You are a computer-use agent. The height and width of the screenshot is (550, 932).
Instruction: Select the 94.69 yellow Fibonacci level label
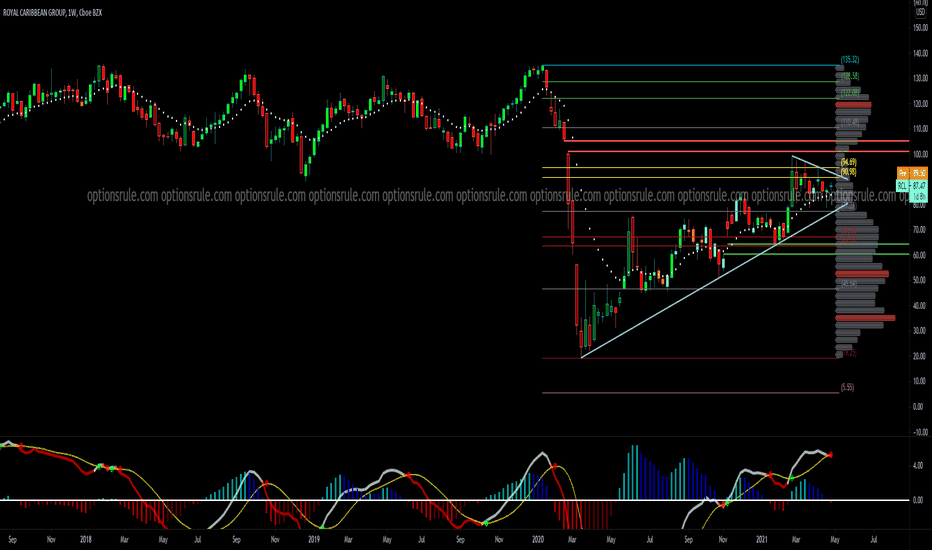pos(848,162)
